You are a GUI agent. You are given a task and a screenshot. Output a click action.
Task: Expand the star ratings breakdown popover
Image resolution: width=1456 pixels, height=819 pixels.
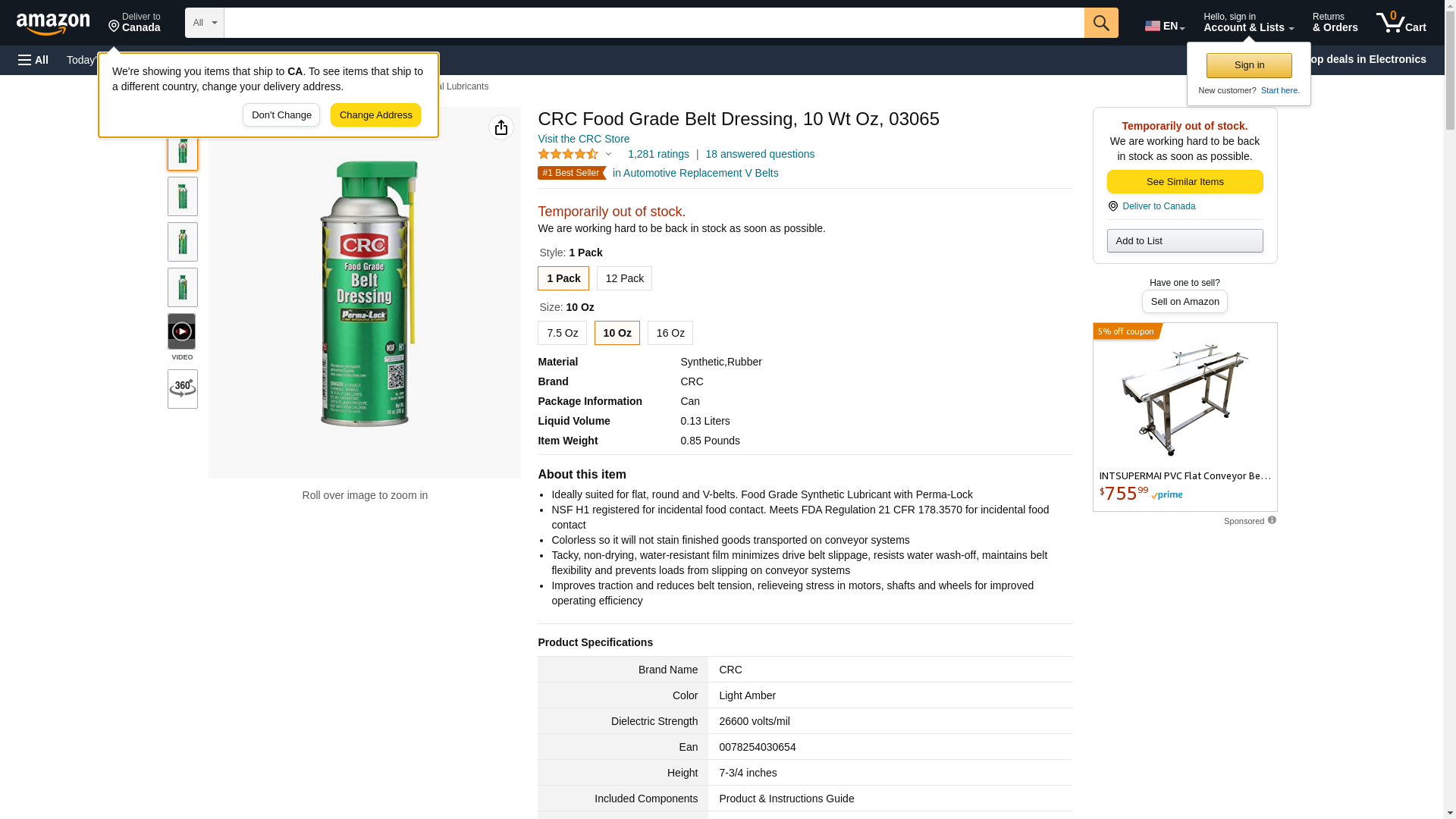608,154
